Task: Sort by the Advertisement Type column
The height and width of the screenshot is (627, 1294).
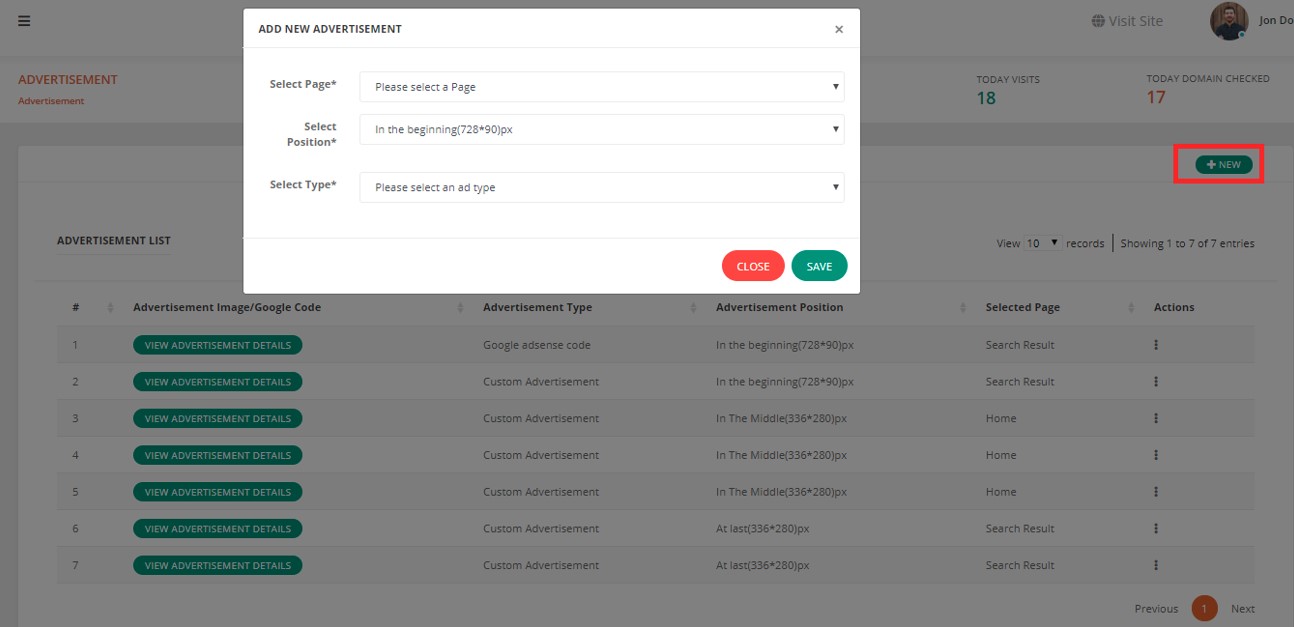Action: pyautogui.click(x=537, y=308)
